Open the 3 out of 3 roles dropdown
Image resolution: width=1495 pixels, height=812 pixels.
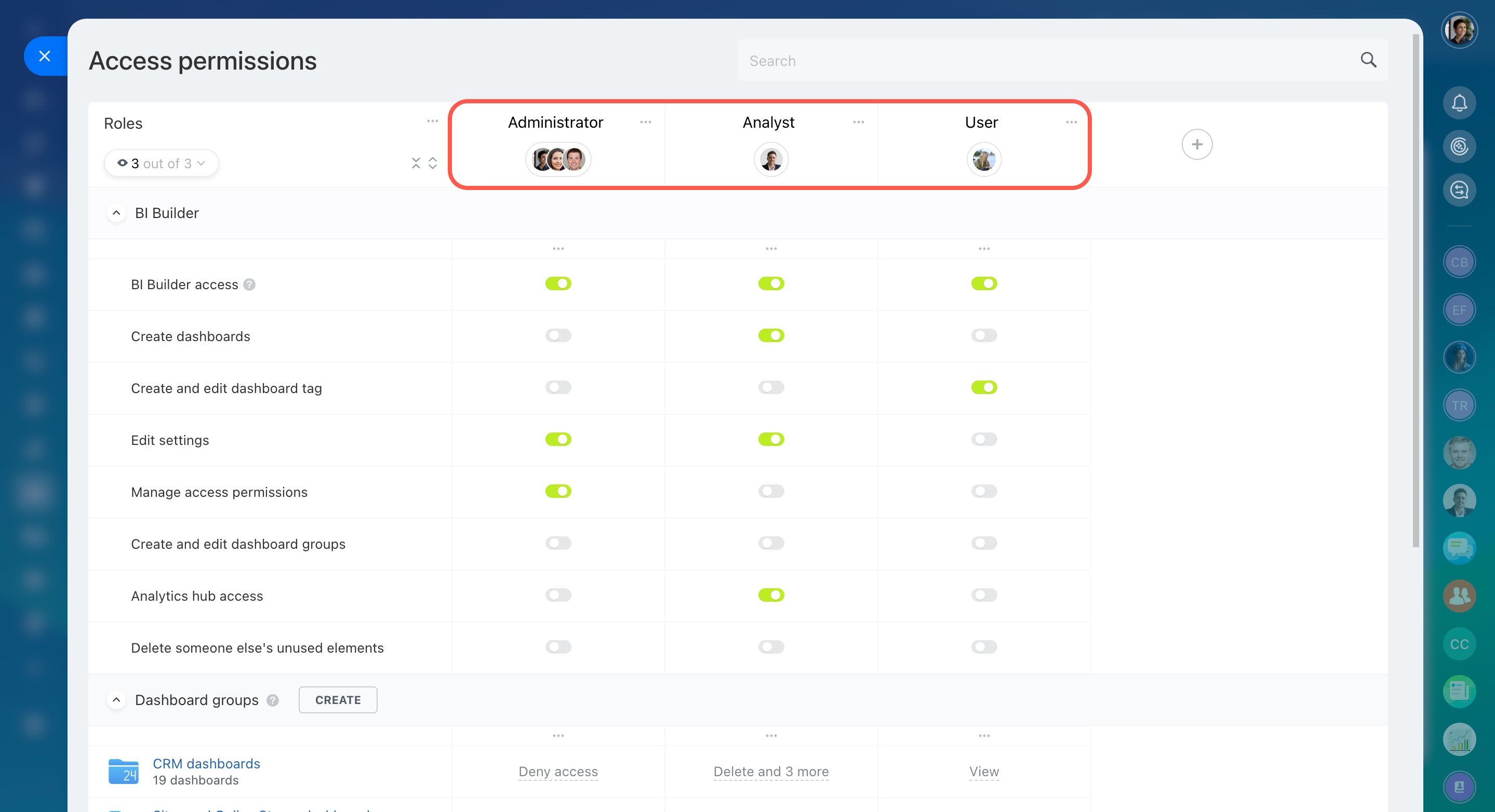(162, 163)
